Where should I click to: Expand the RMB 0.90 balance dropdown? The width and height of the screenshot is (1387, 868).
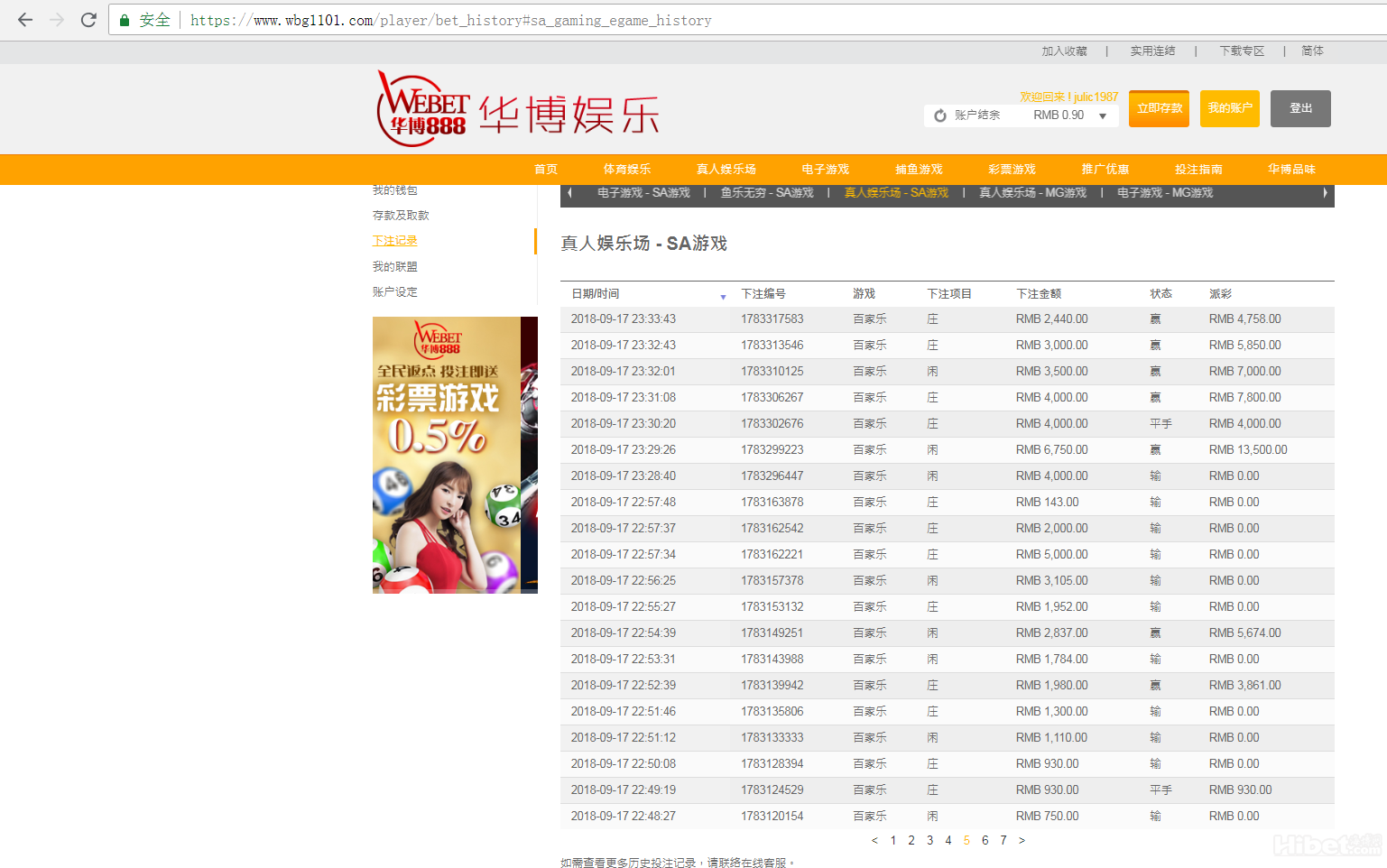pos(1103,115)
